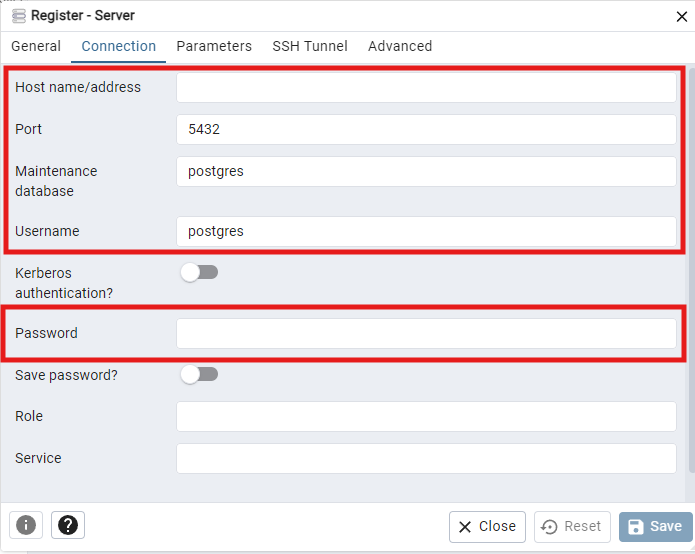695x554 pixels.
Task: Focus the Password field
Action: 426,333
